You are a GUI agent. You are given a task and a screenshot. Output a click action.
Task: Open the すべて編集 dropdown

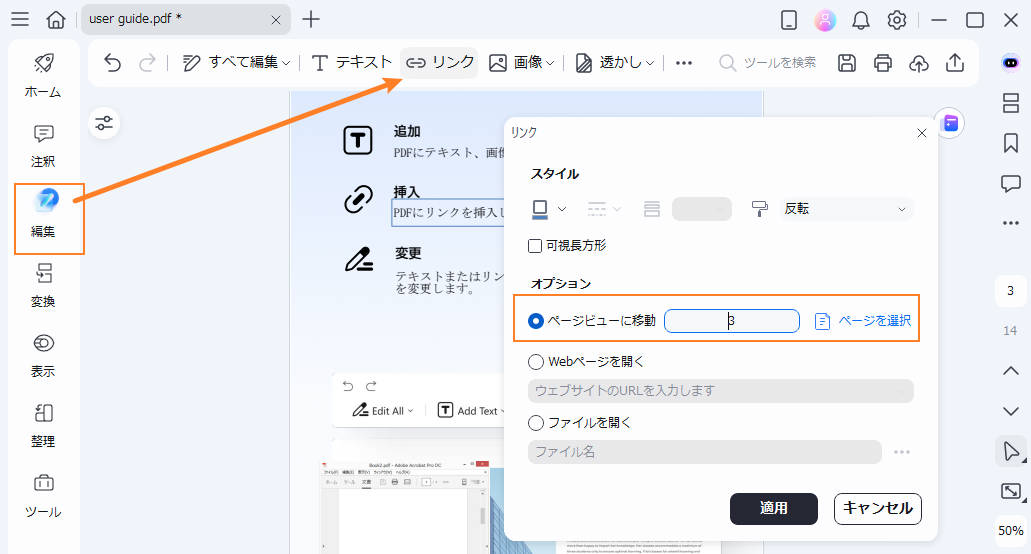coord(235,62)
